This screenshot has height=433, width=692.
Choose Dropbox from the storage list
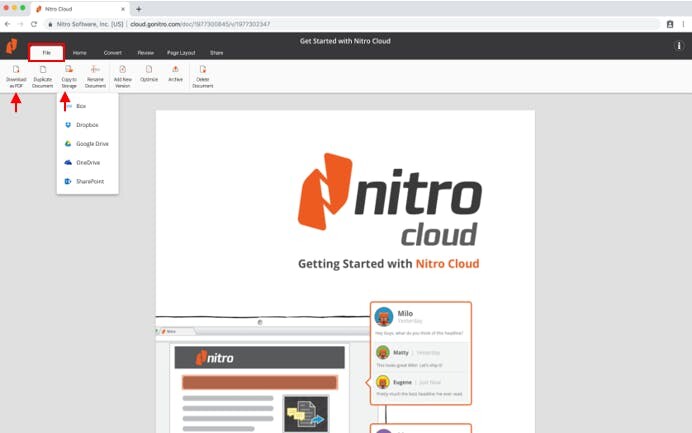click(x=85, y=125)
